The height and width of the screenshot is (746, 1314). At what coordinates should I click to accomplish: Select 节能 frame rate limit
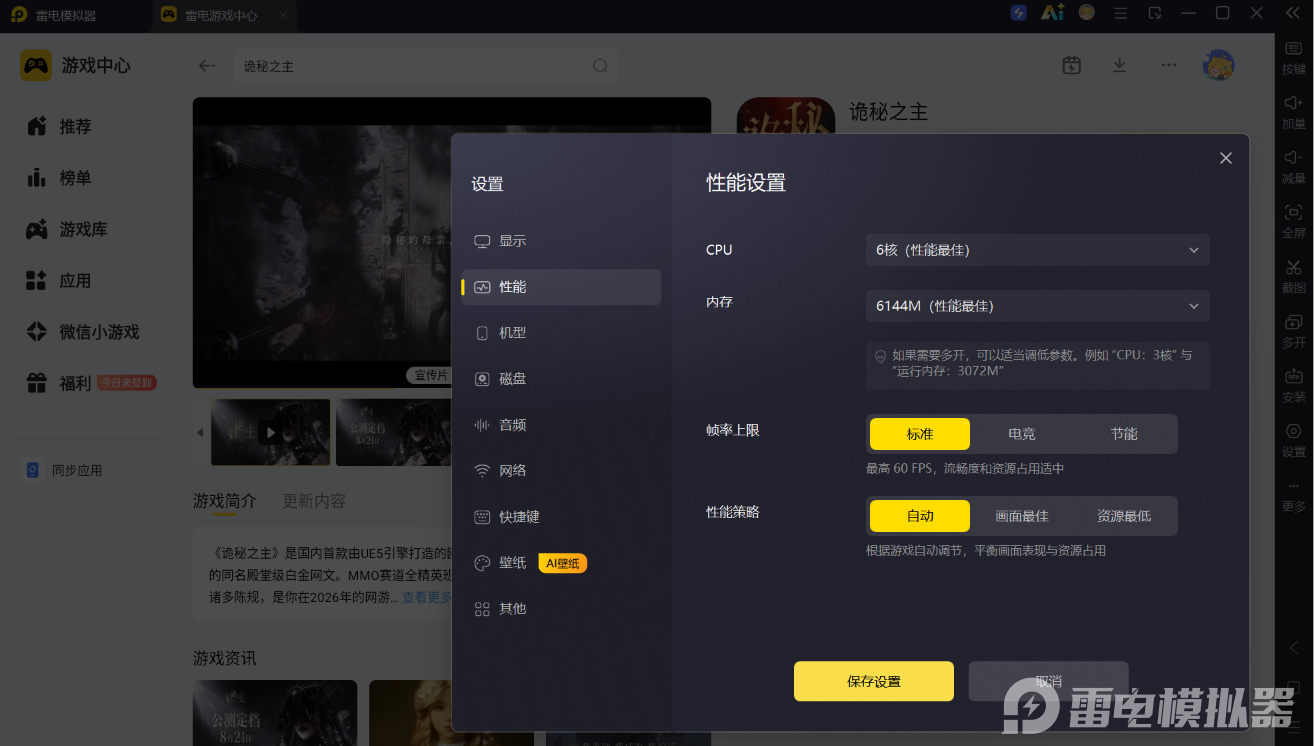pos(1124,434)
